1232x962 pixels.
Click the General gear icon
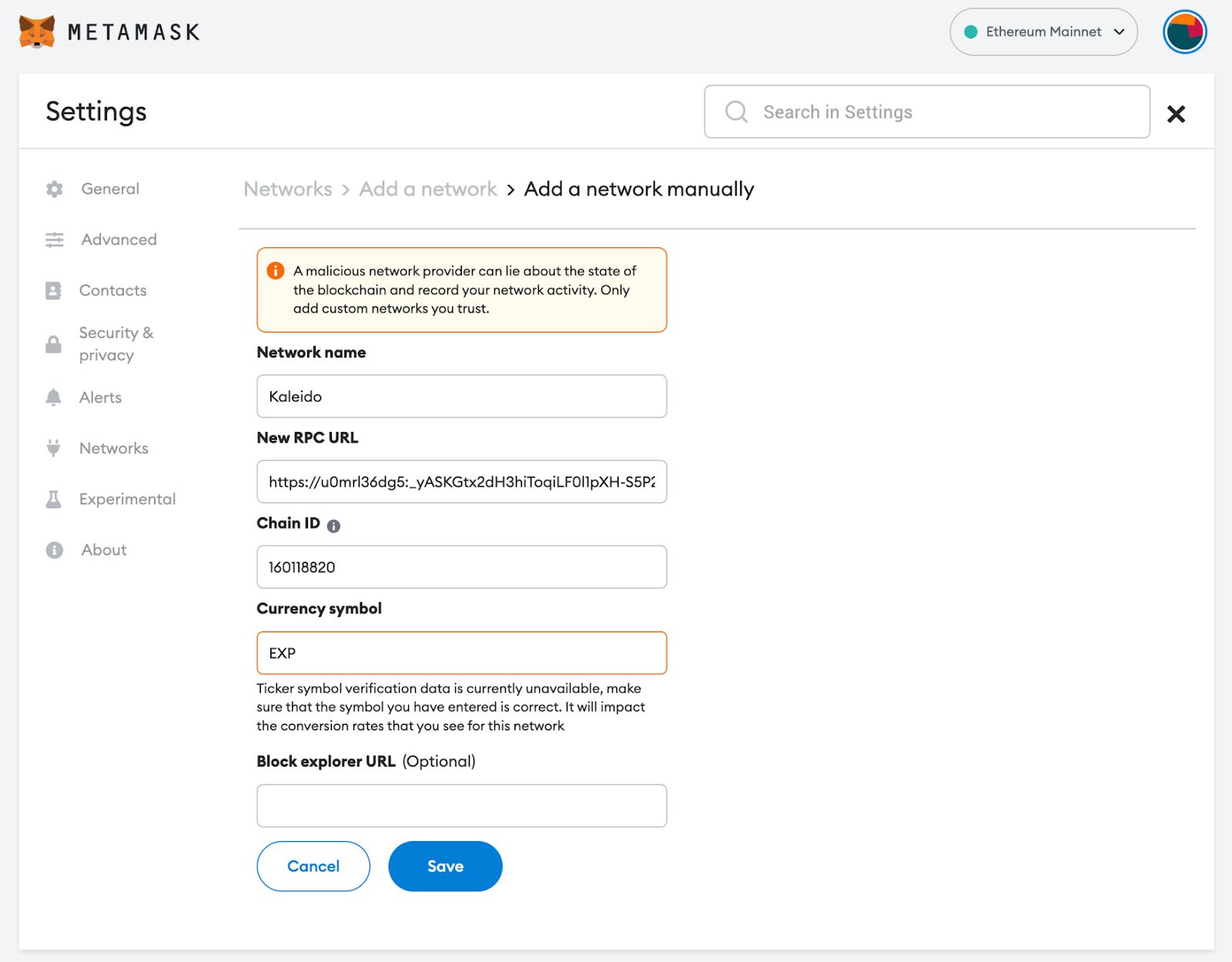click(x=54, y=189)
